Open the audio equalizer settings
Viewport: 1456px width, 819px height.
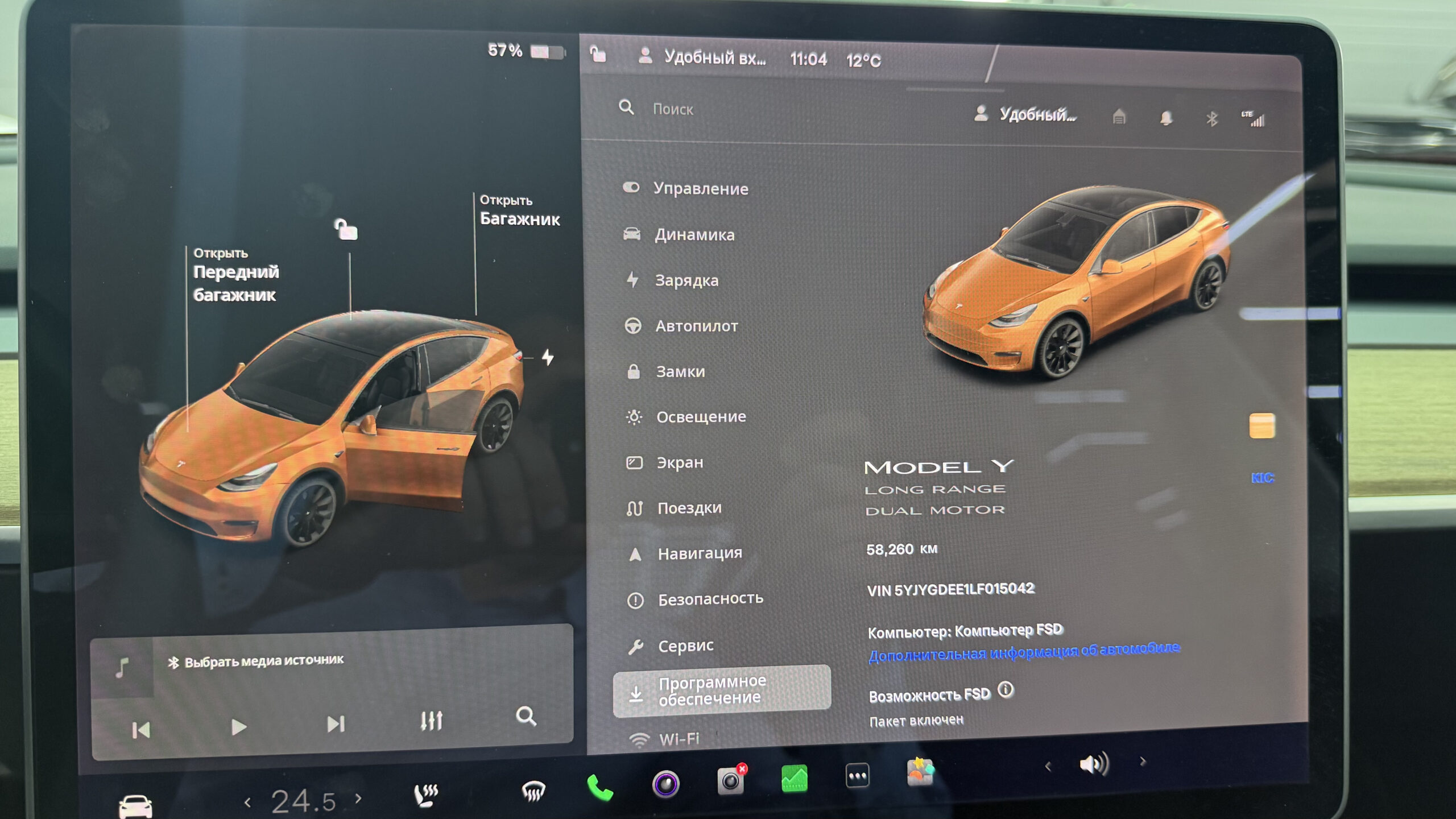tap(431, 721)
